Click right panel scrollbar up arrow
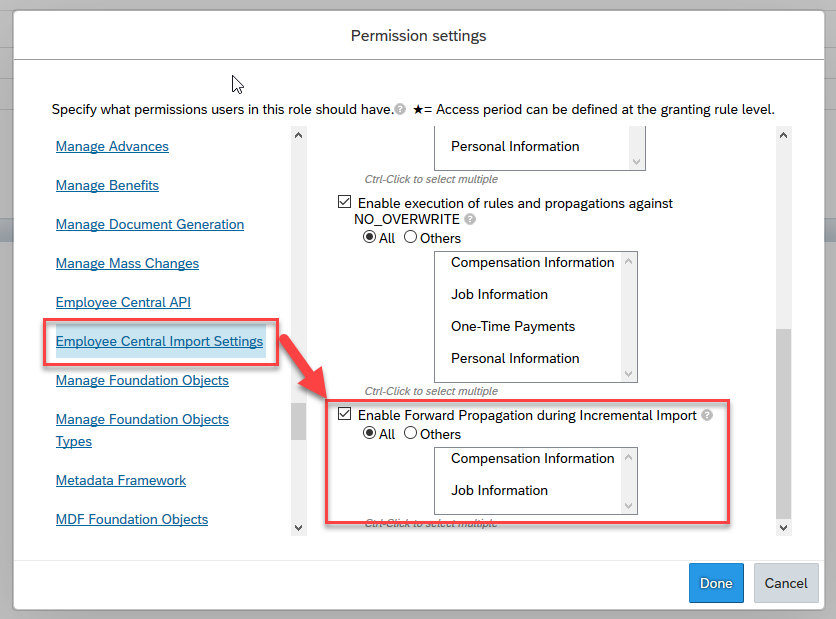The width and height of the screenshot is (836, 619). [x=783, y=135]
